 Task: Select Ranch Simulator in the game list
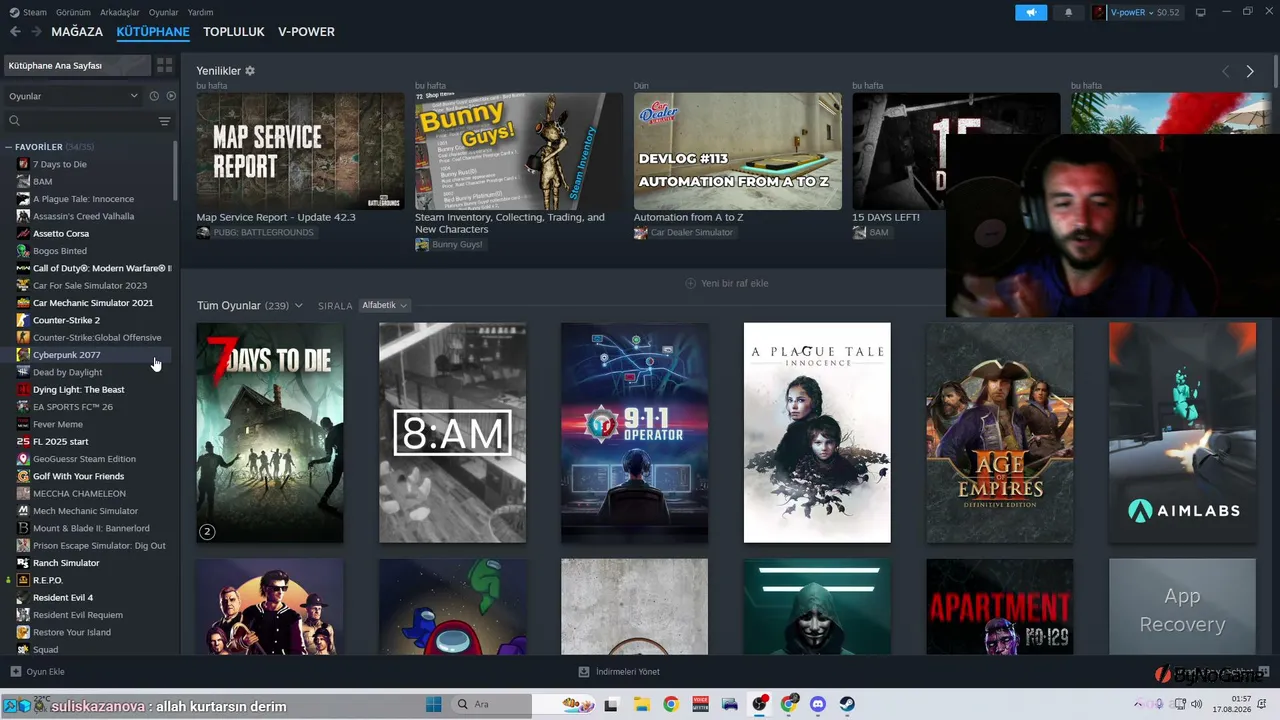pos(66,563)
